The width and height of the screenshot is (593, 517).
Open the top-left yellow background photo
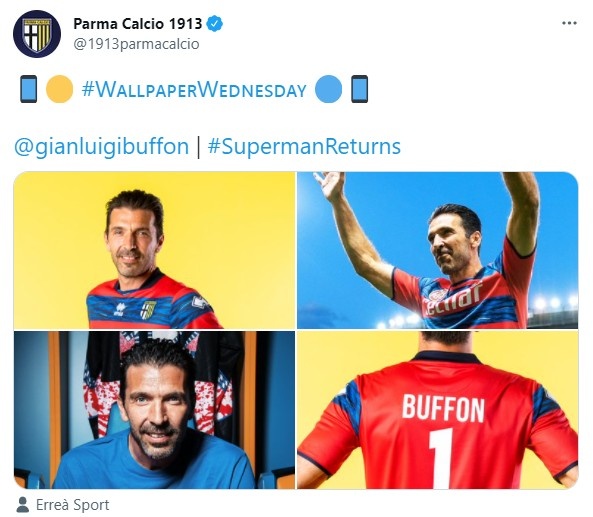(154, 250)
